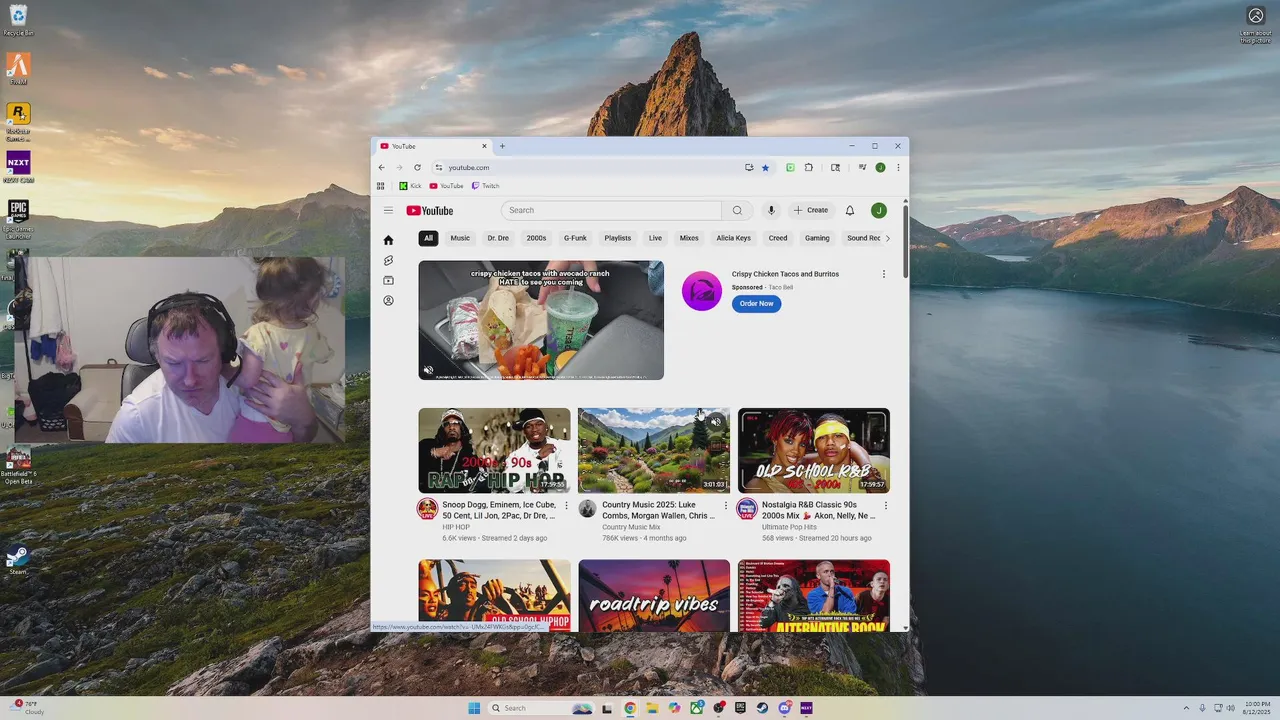Click the Windows taskbar search box
The height and width of the screenshot is (720, 1280).
pyautogui.click(x=541, y=708)
